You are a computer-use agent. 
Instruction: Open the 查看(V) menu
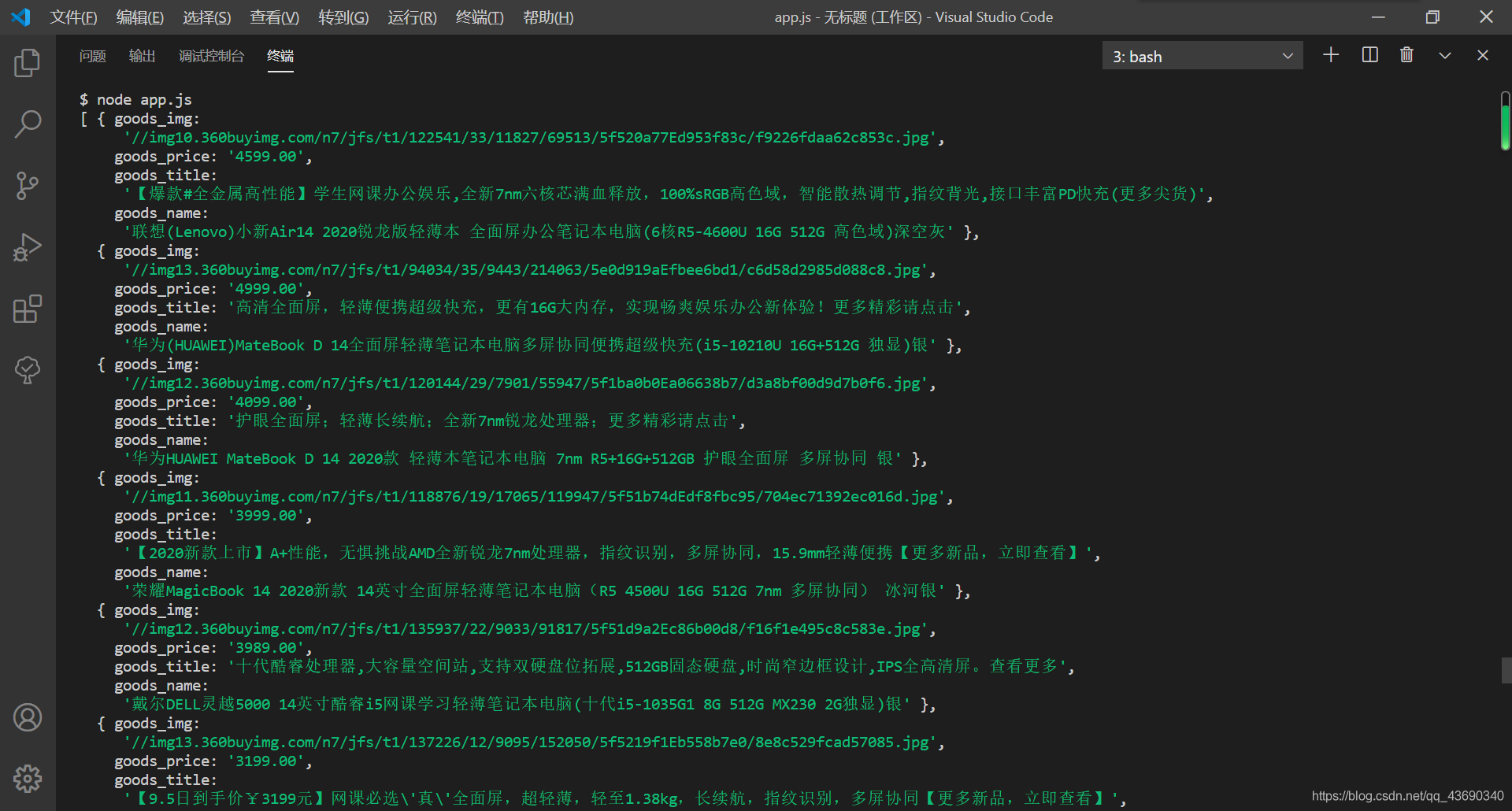pos(275,17)
